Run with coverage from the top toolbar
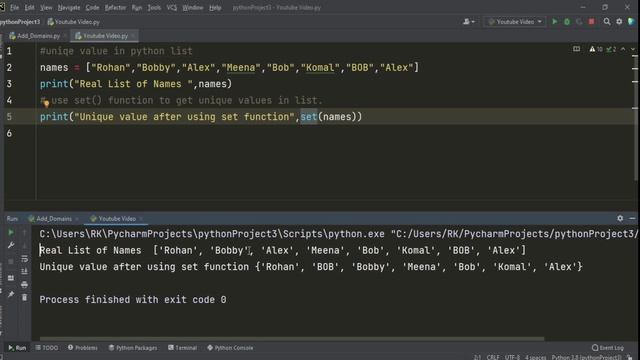 579,22
